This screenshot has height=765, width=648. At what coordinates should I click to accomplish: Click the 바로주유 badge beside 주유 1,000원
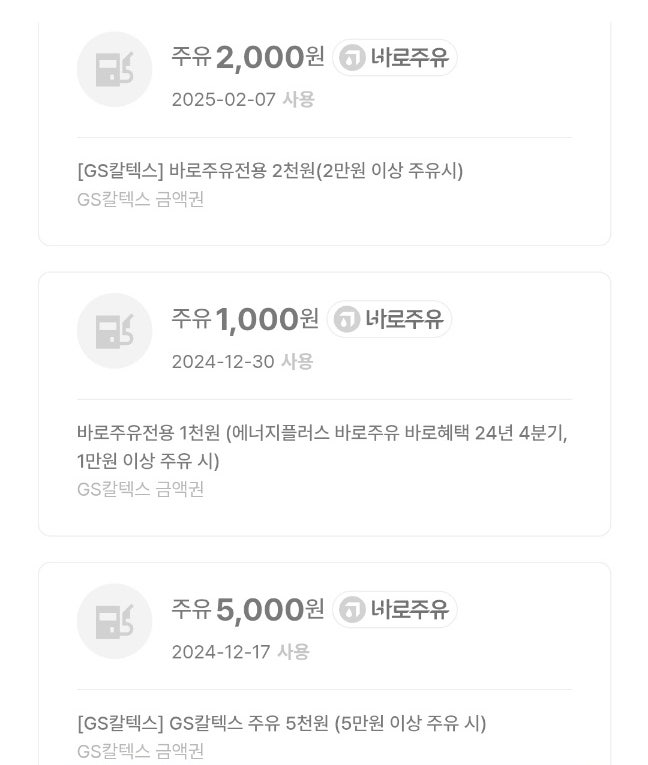390,320
